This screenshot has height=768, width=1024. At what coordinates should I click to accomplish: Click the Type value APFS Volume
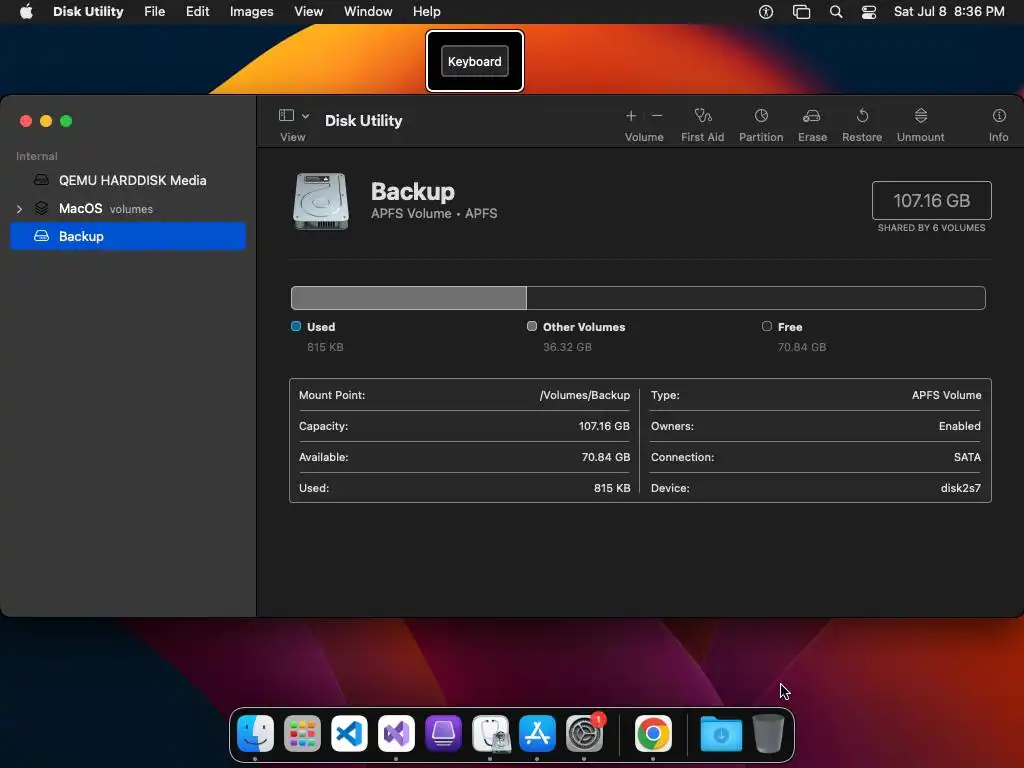pos(946,395)
